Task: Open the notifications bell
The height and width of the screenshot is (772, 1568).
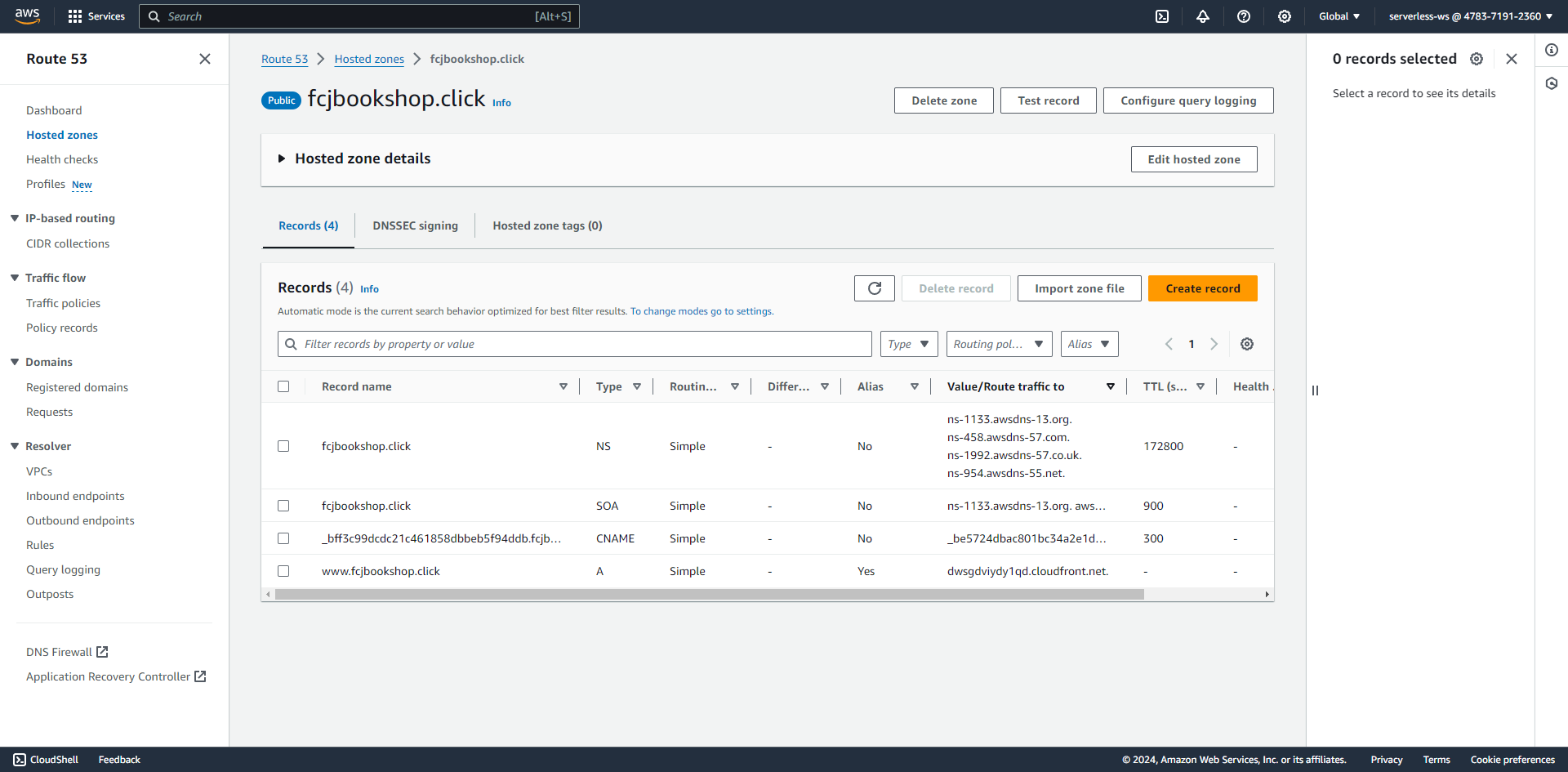Action: point(1203,16)
